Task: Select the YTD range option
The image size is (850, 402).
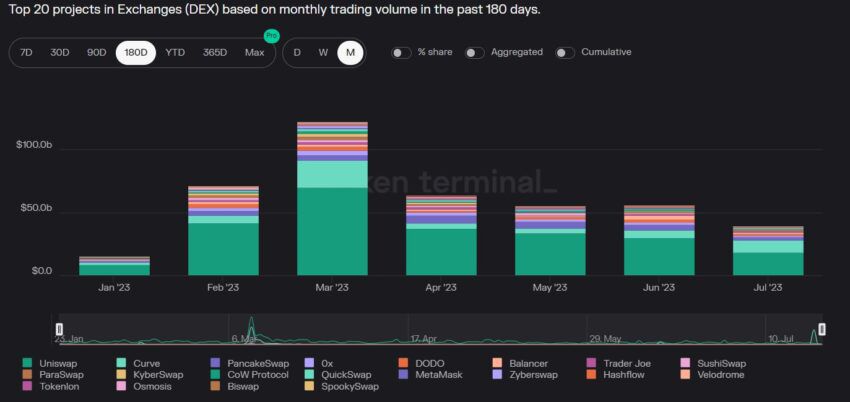Action: [175, 53]
